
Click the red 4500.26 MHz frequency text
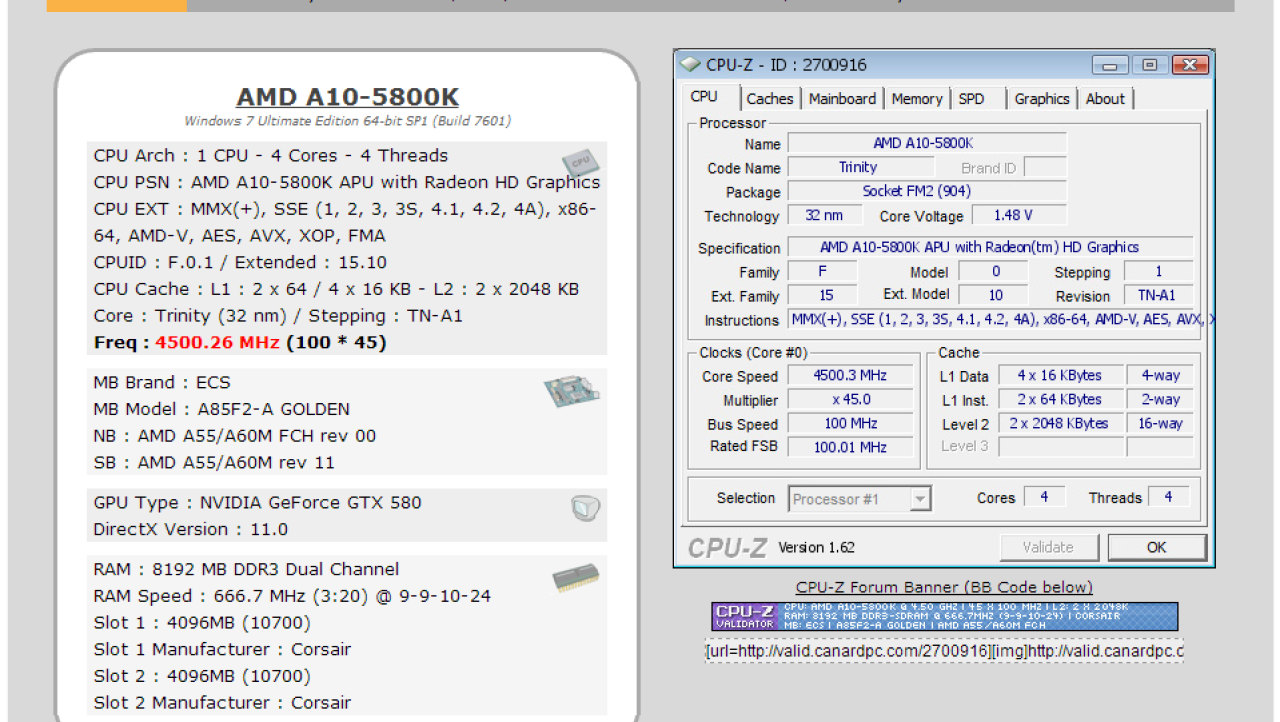pyautogui.click(x=217, y=342)
